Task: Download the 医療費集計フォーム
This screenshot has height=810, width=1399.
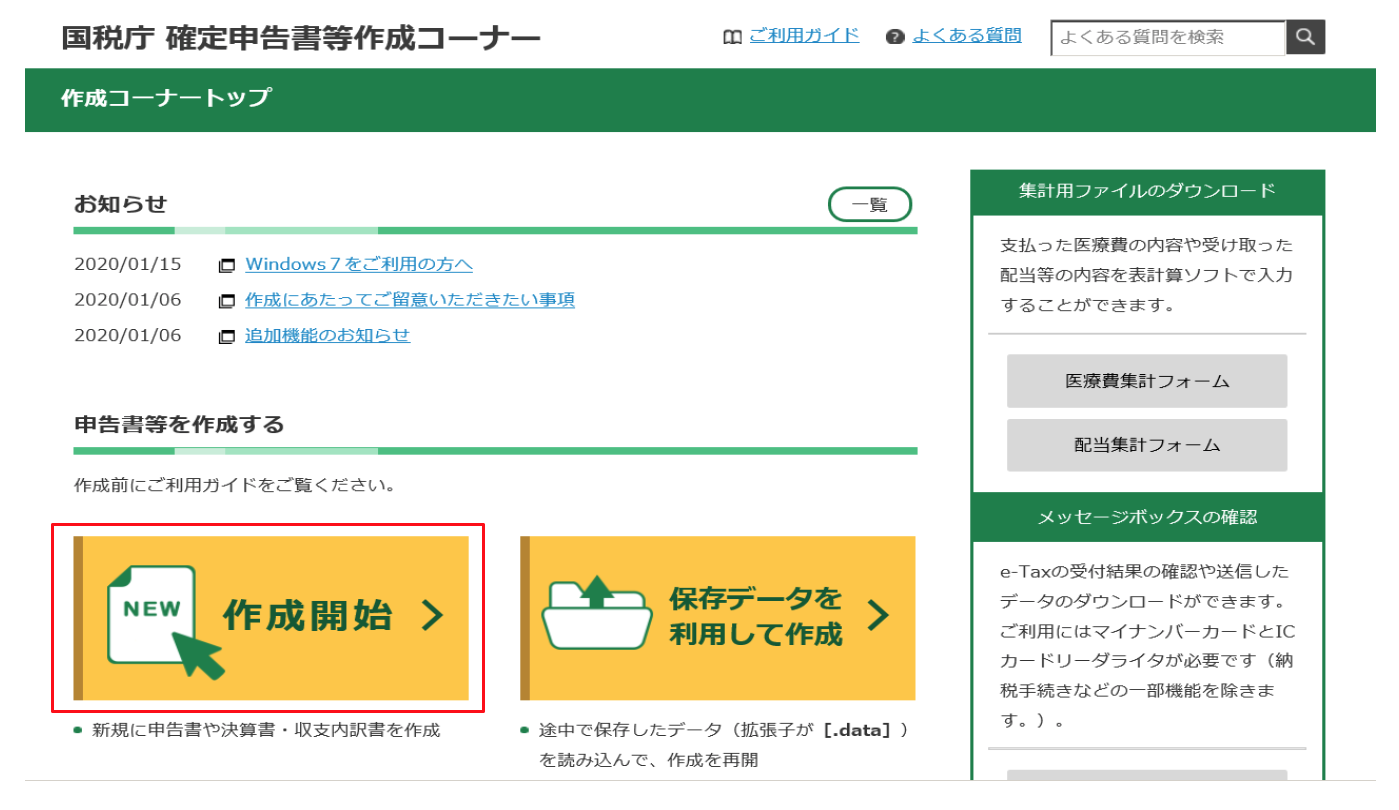Action: 1146,381
